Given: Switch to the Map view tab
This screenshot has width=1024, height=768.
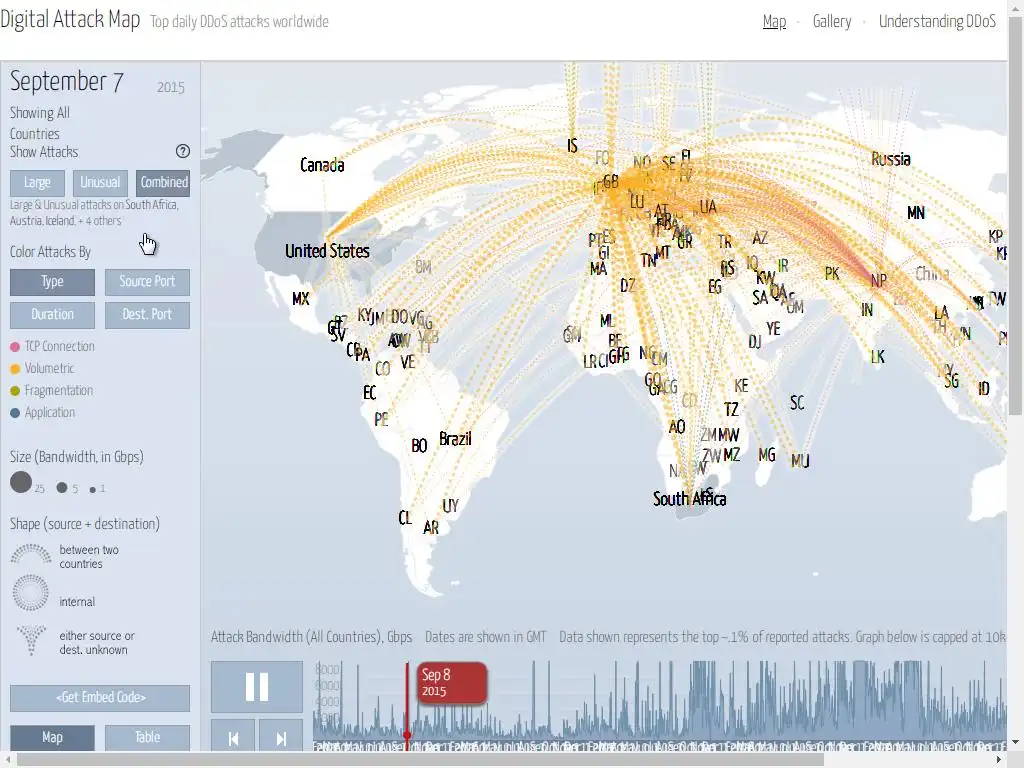Looking at the screenshot, I should tap(52, 738).
